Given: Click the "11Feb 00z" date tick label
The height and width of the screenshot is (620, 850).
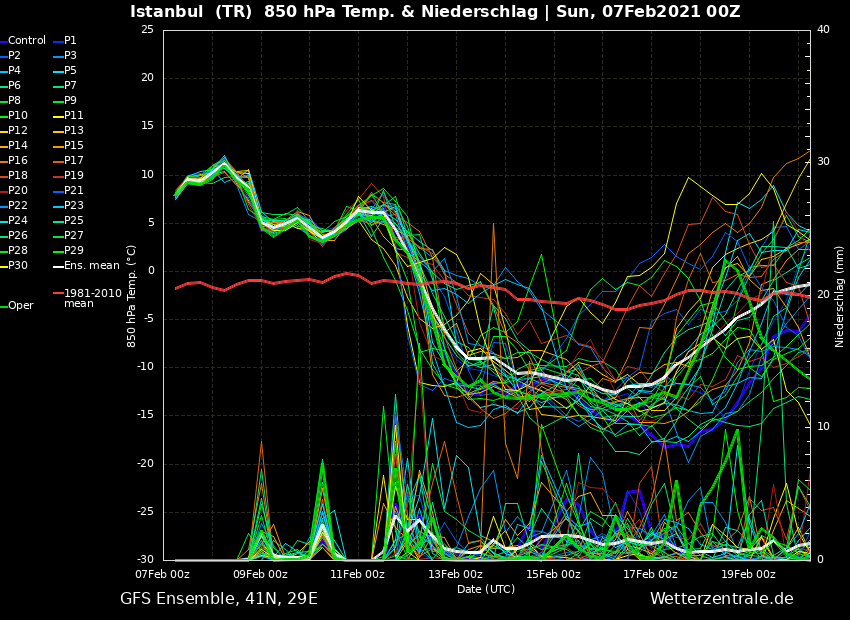Looking at the screenshot, I should coord(358,574).
